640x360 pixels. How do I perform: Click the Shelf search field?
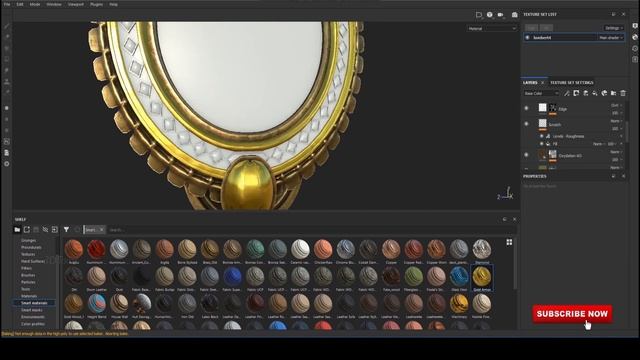[x=310, y=230]
